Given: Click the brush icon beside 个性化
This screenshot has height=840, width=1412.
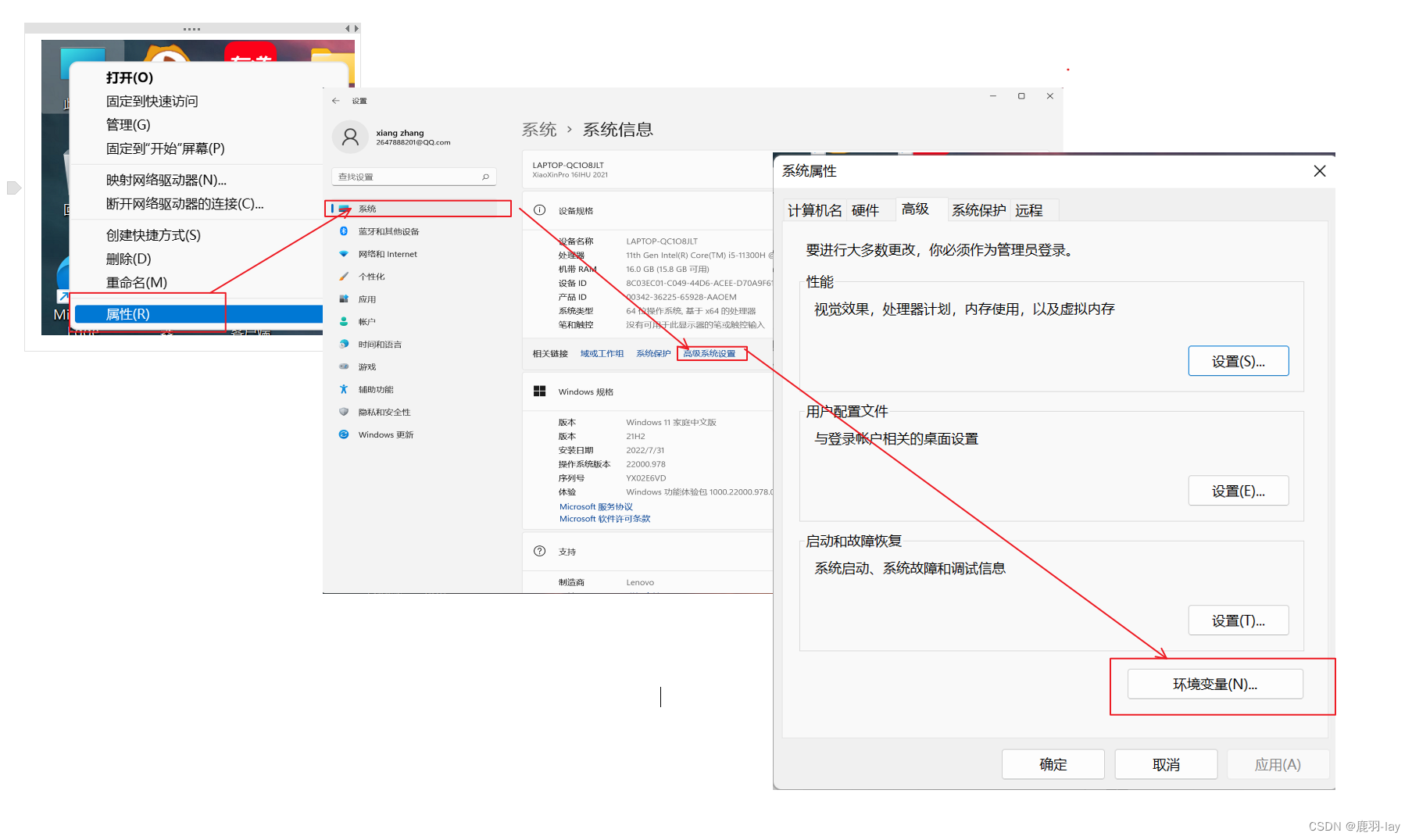Looking at the screenshot, I should pyautogui.click(x=343, y=277).
